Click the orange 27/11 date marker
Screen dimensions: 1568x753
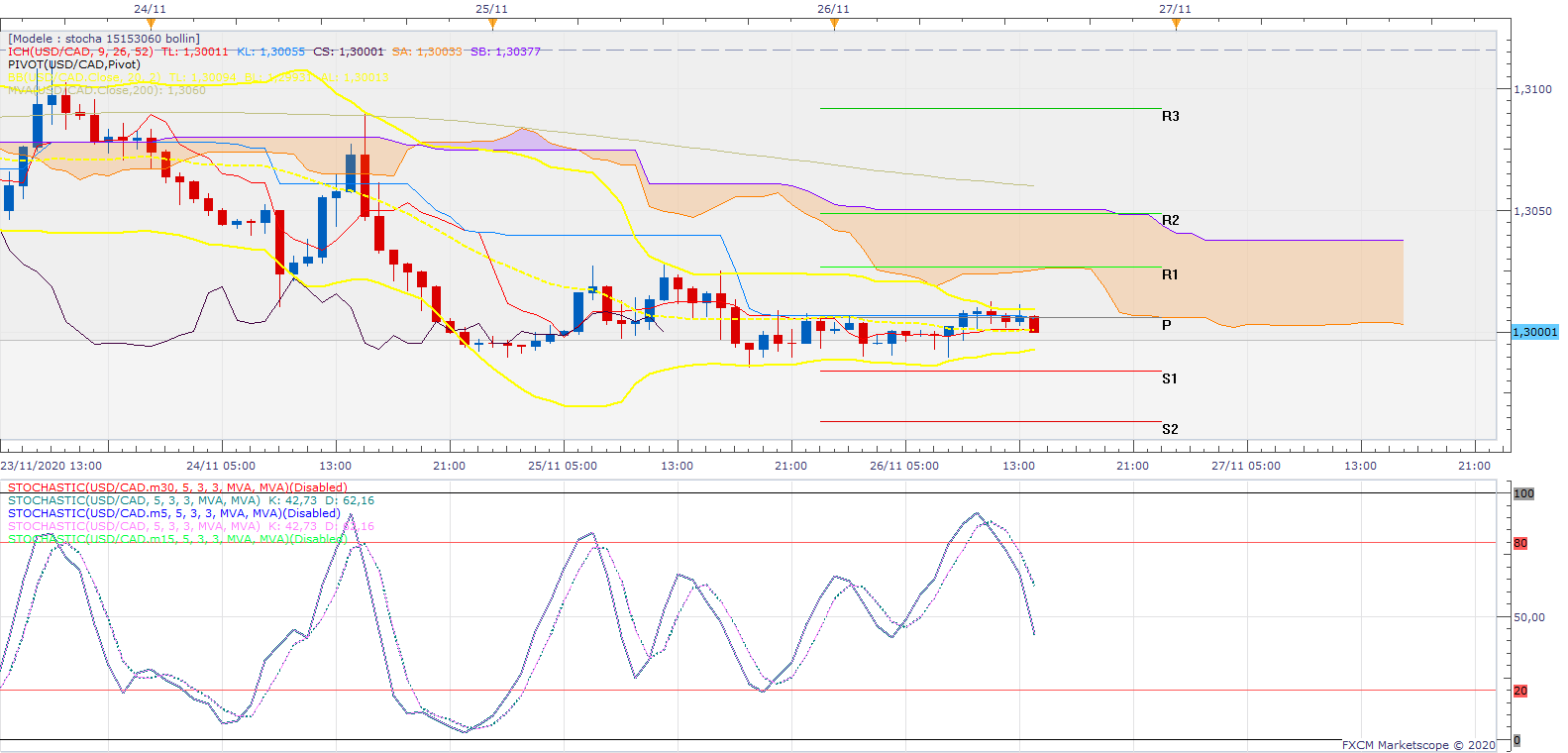tap(1176, 24)
